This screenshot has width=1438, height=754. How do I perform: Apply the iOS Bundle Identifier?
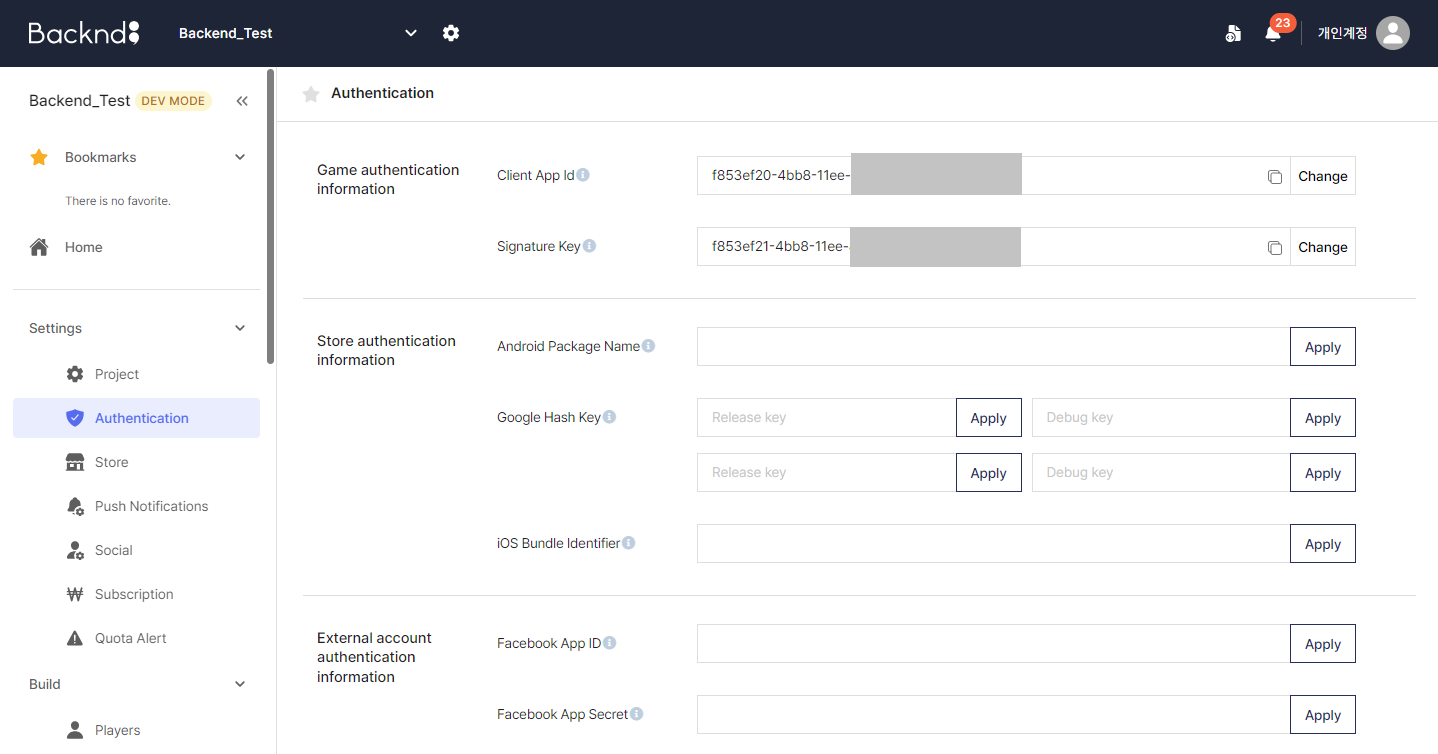(1323, 544)
